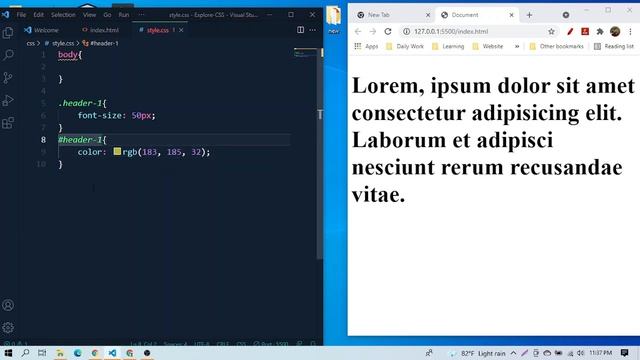Viewport: 640px width, 360px height.
Task: Open the Edit menu in VS Code
Action: coord(38,15)
